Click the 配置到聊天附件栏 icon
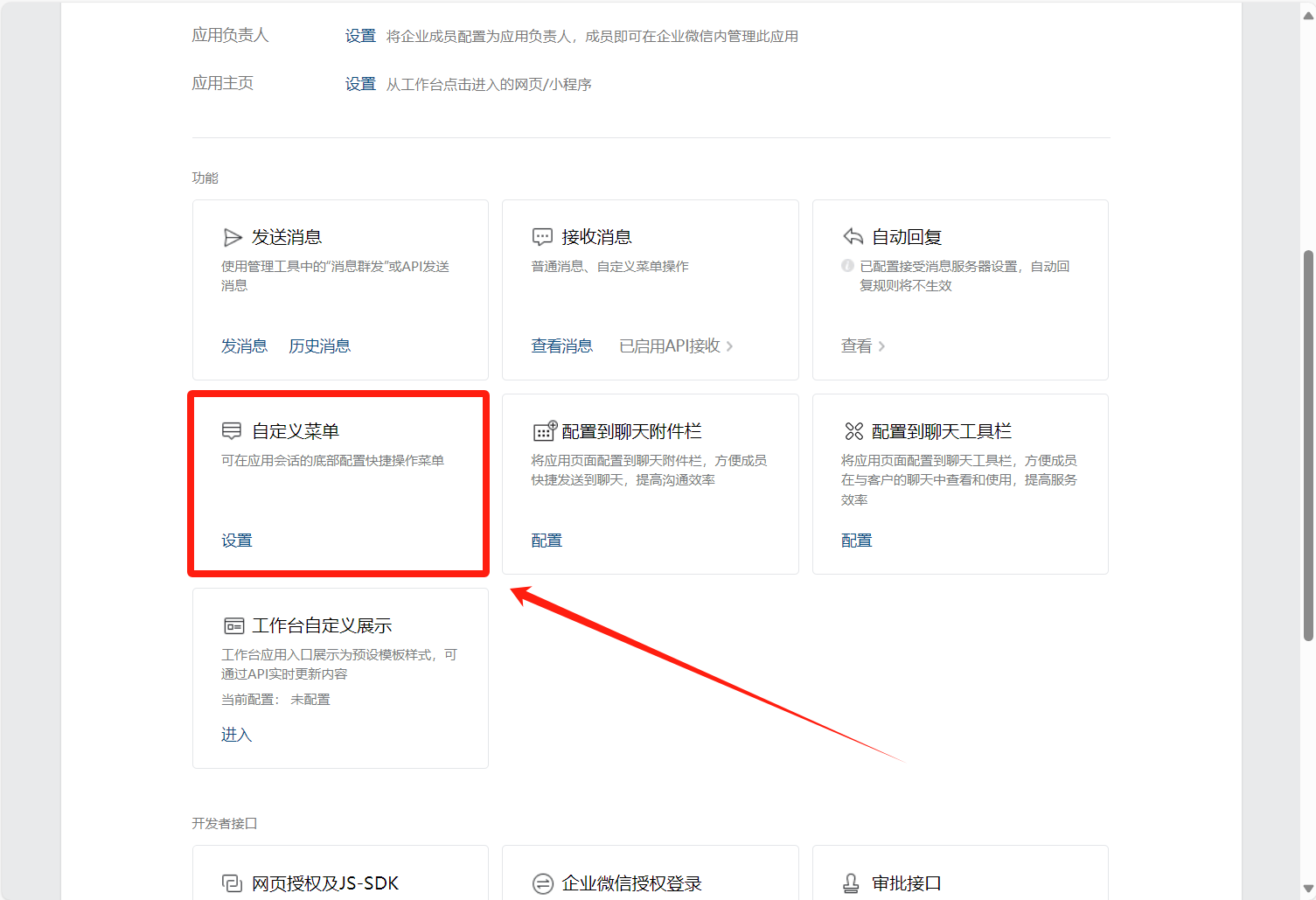 544,431
